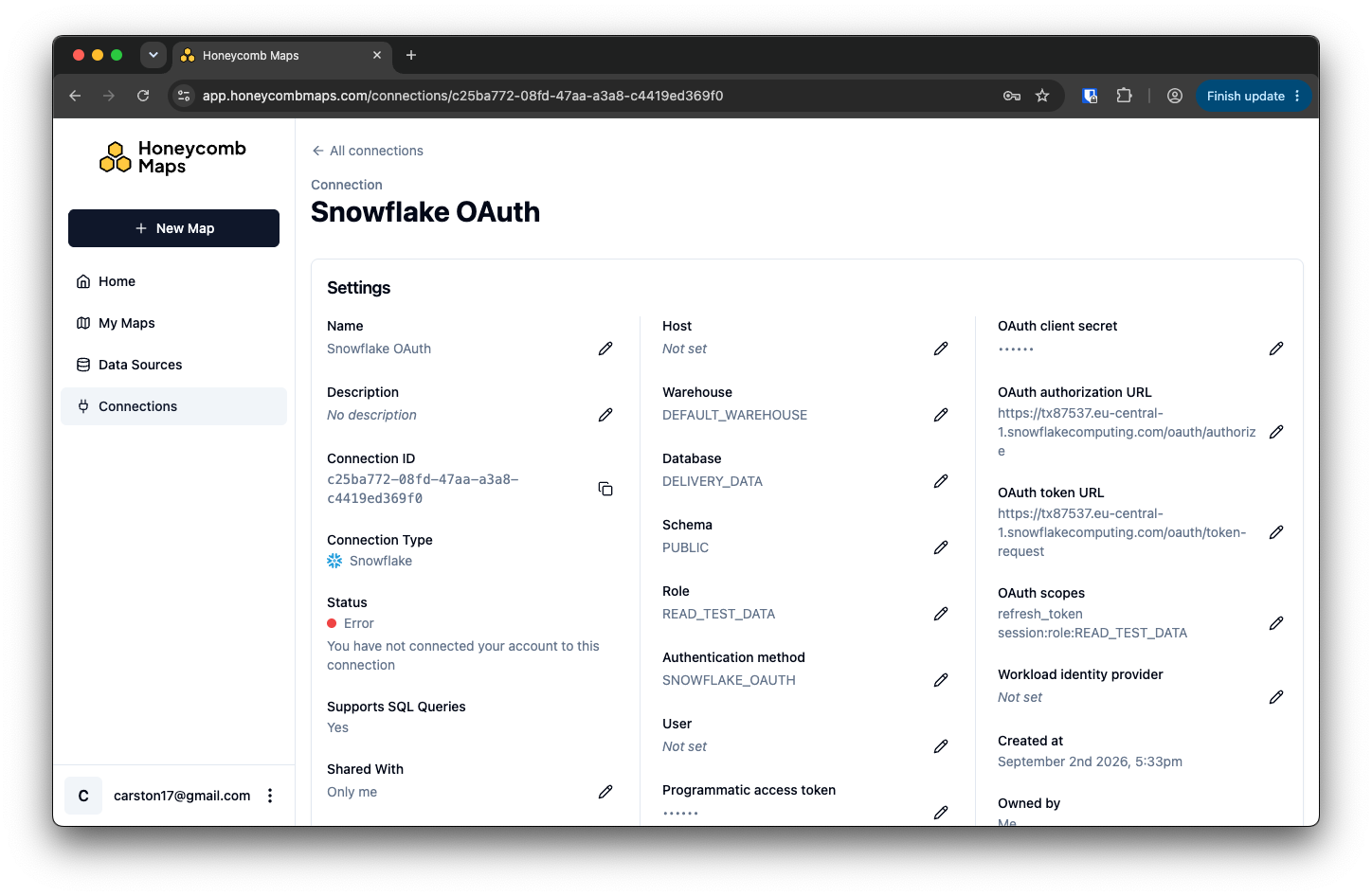
Task: Edit the OAuth scopes
Action: 1276,623
